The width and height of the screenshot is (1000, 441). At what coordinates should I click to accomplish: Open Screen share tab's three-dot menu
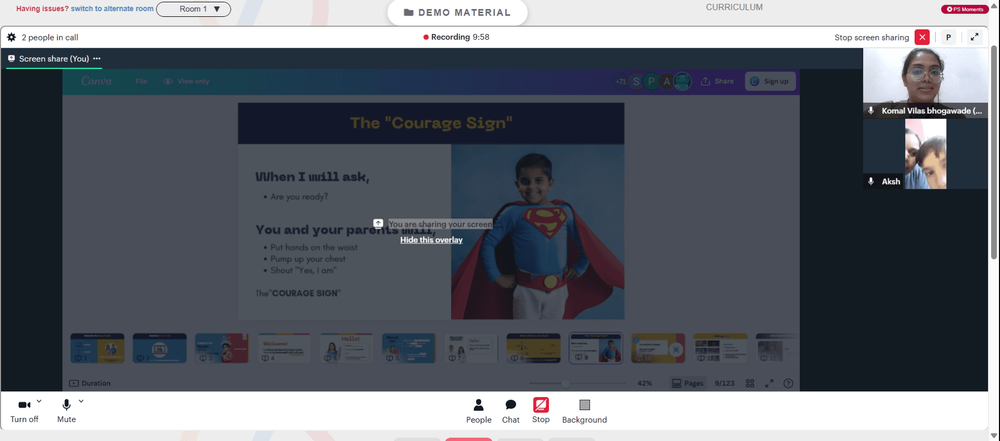97,59
